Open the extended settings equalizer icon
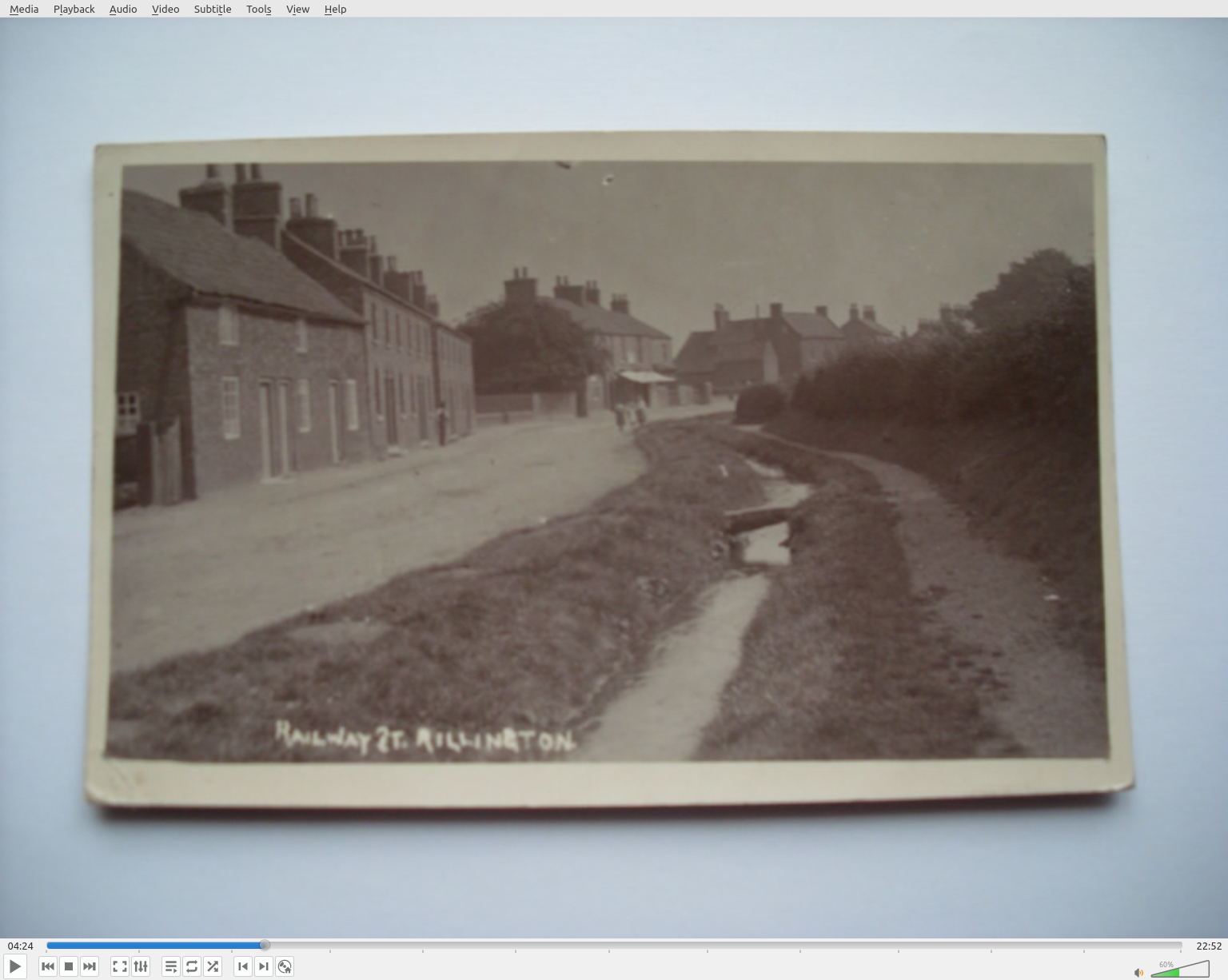The width and height of the screenshot is (1228, 980). point(141,966)
